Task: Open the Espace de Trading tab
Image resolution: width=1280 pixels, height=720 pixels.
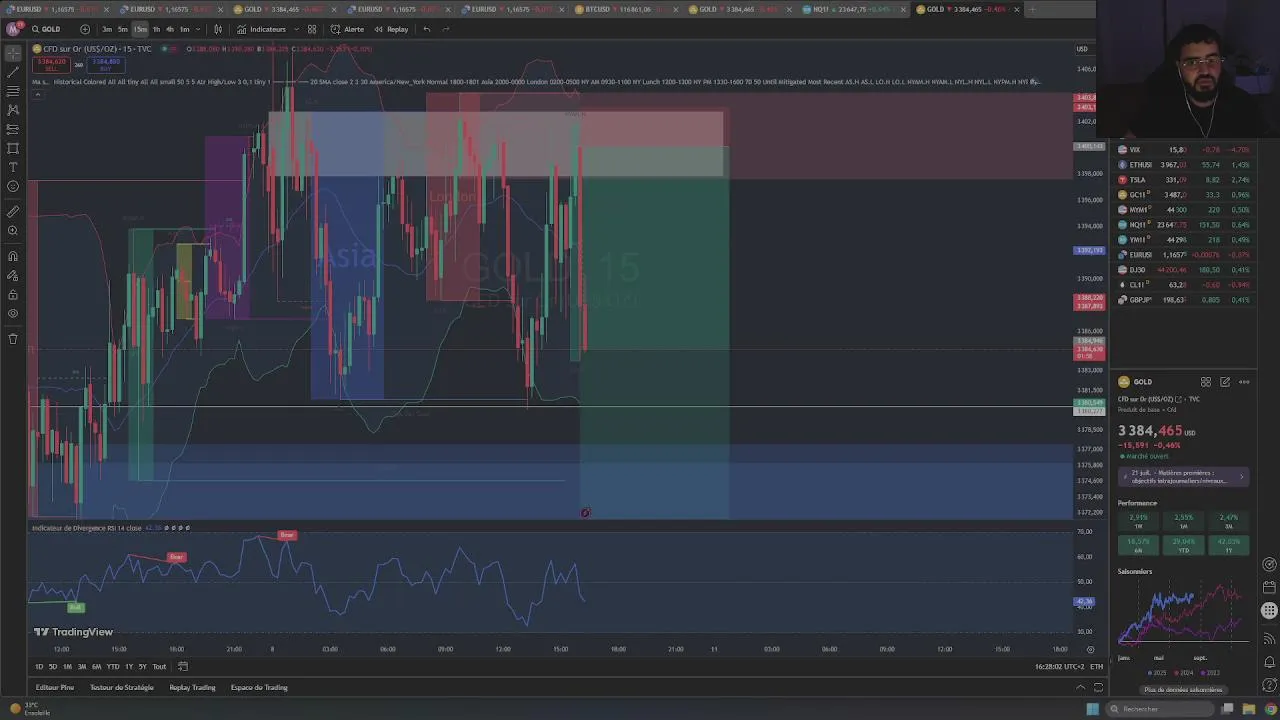Action: pyautogui.click(x=259, y=688)
